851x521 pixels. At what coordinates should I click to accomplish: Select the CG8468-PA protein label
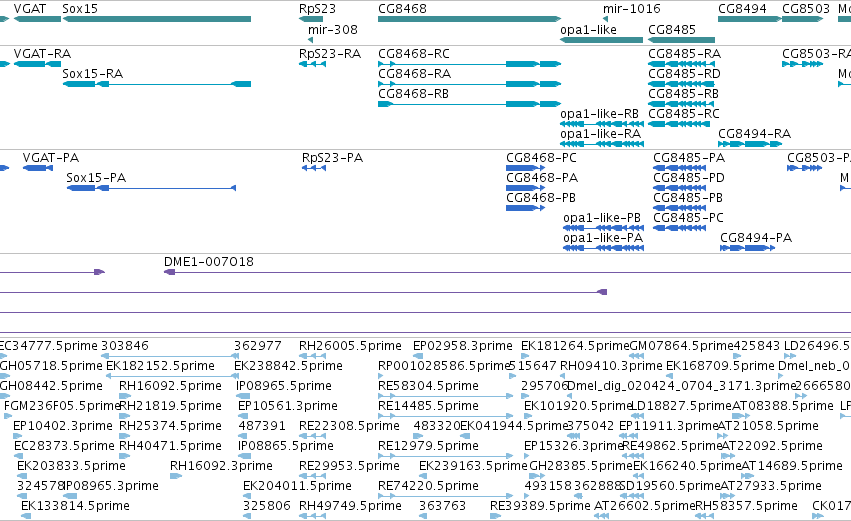[x=542, y=177]
